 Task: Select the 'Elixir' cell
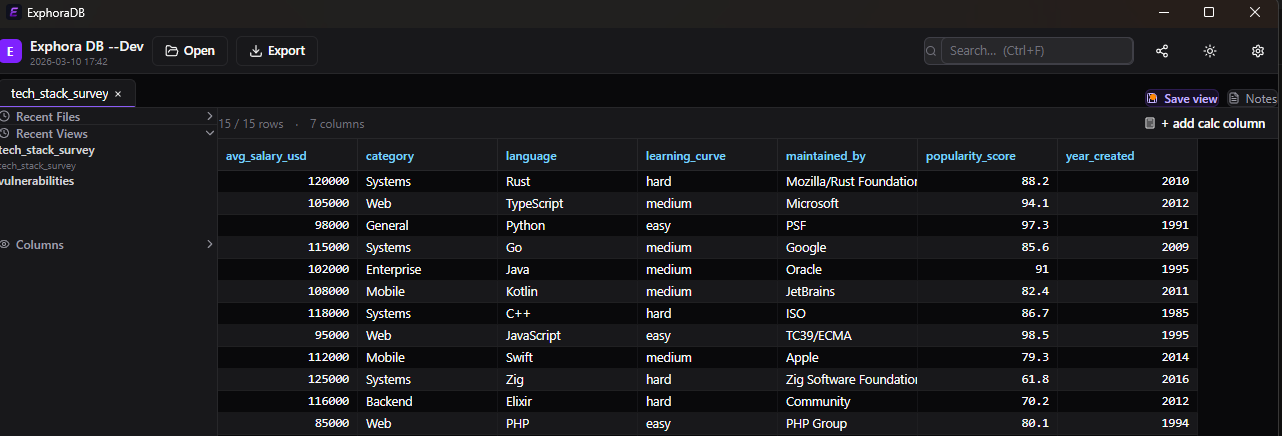tap(568, 402)
